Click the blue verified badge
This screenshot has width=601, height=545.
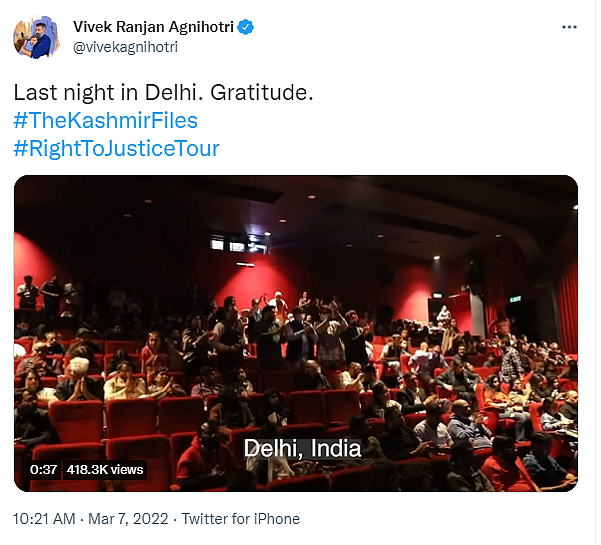click(x=245, y=28)
